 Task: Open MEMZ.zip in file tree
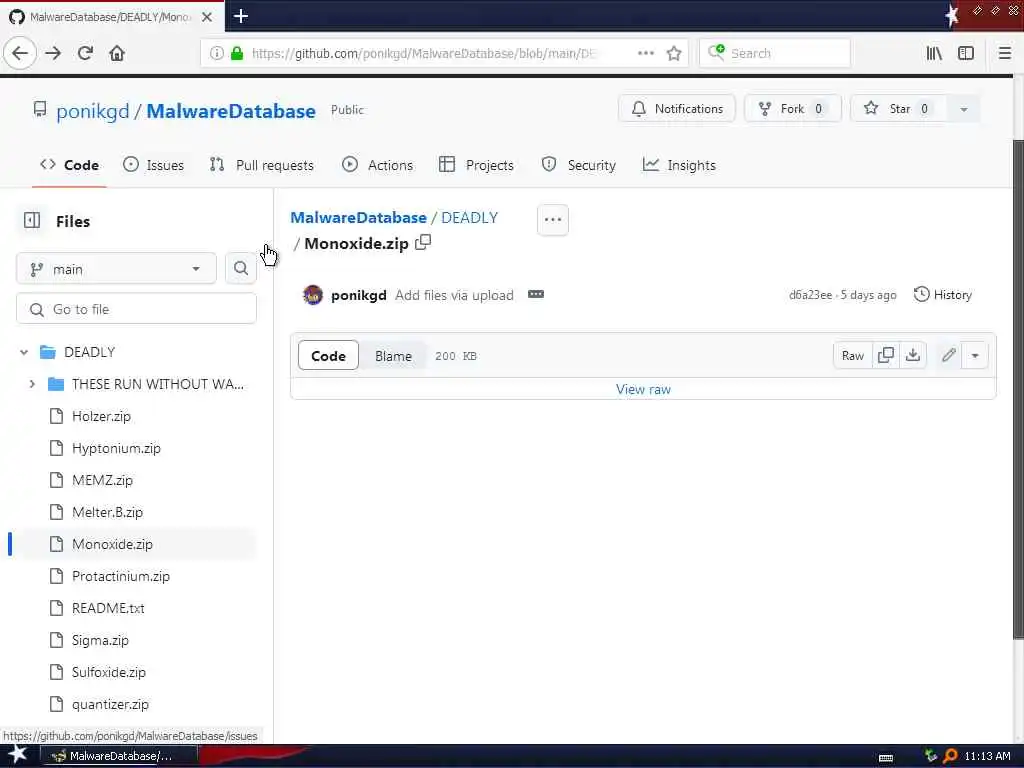pyautogui.click(x=103, y=480)
